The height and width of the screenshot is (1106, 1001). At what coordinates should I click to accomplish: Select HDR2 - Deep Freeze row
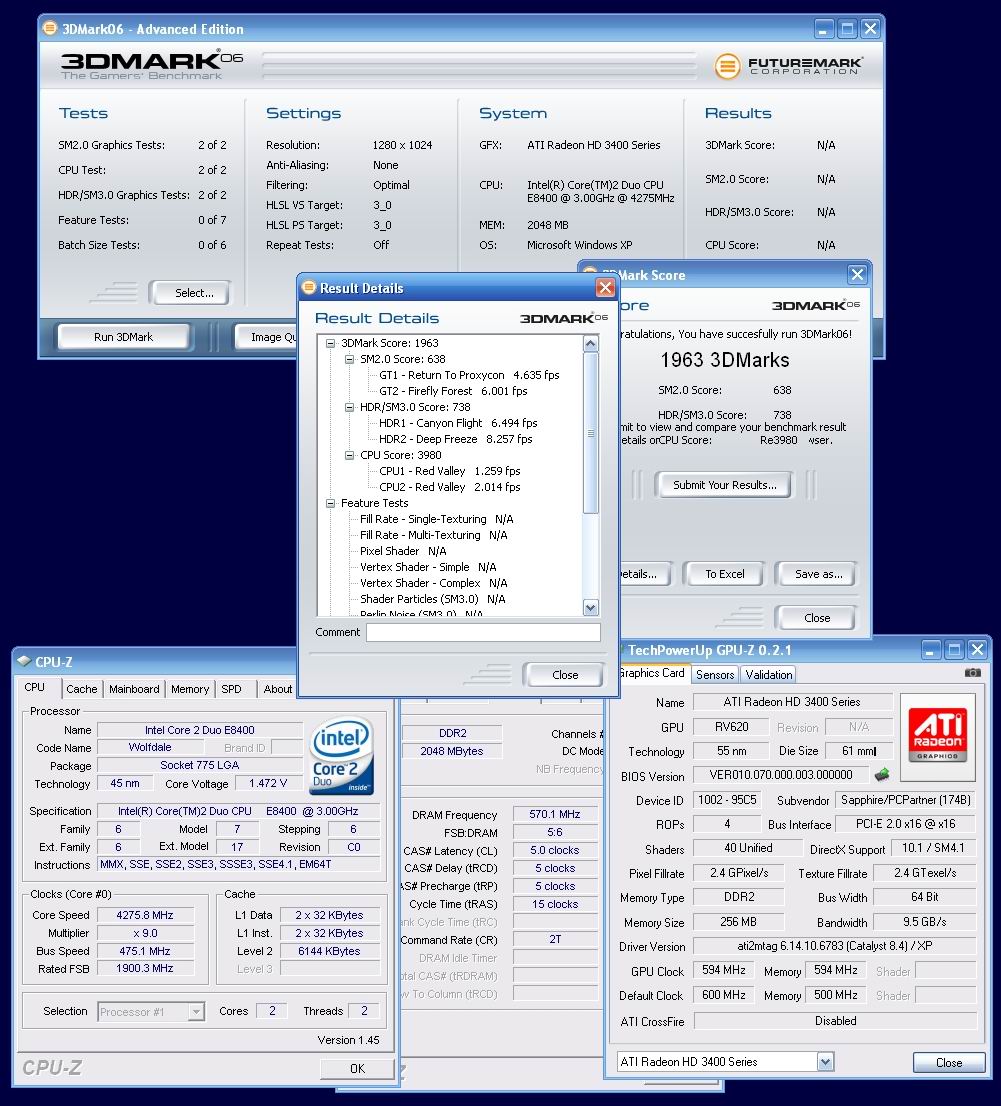(456, 439)
